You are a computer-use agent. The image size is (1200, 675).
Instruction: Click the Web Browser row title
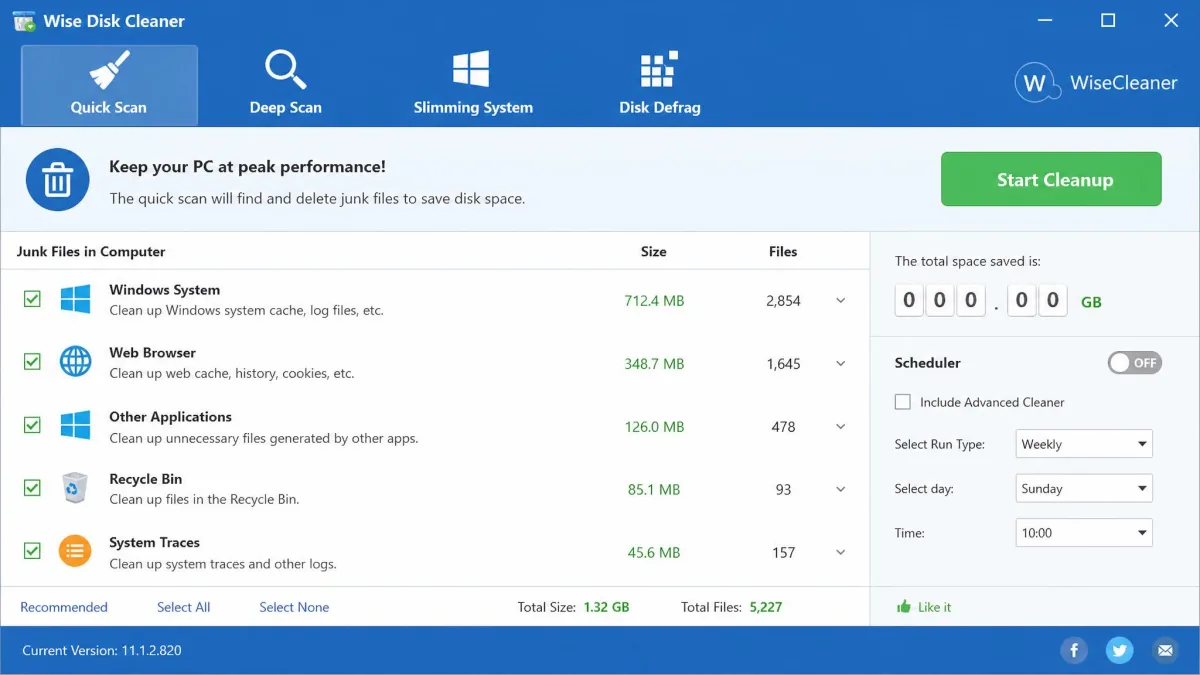click(153, 353)
